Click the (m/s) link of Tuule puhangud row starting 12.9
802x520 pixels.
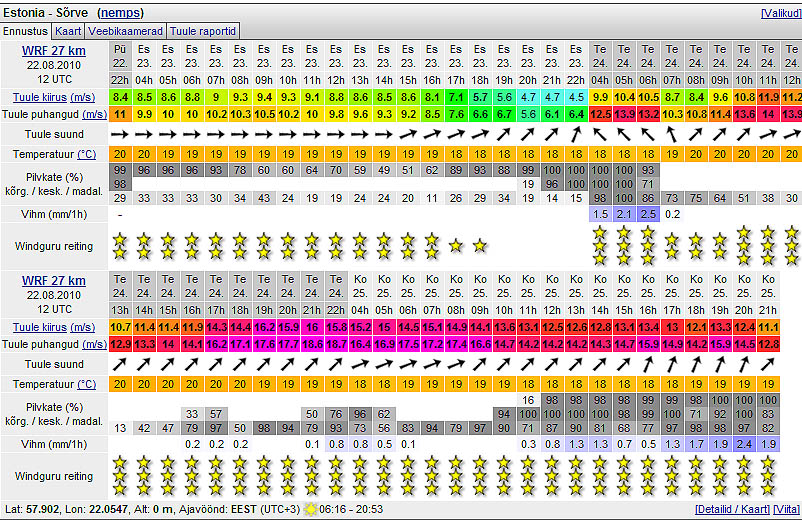(x=94, y=344)
